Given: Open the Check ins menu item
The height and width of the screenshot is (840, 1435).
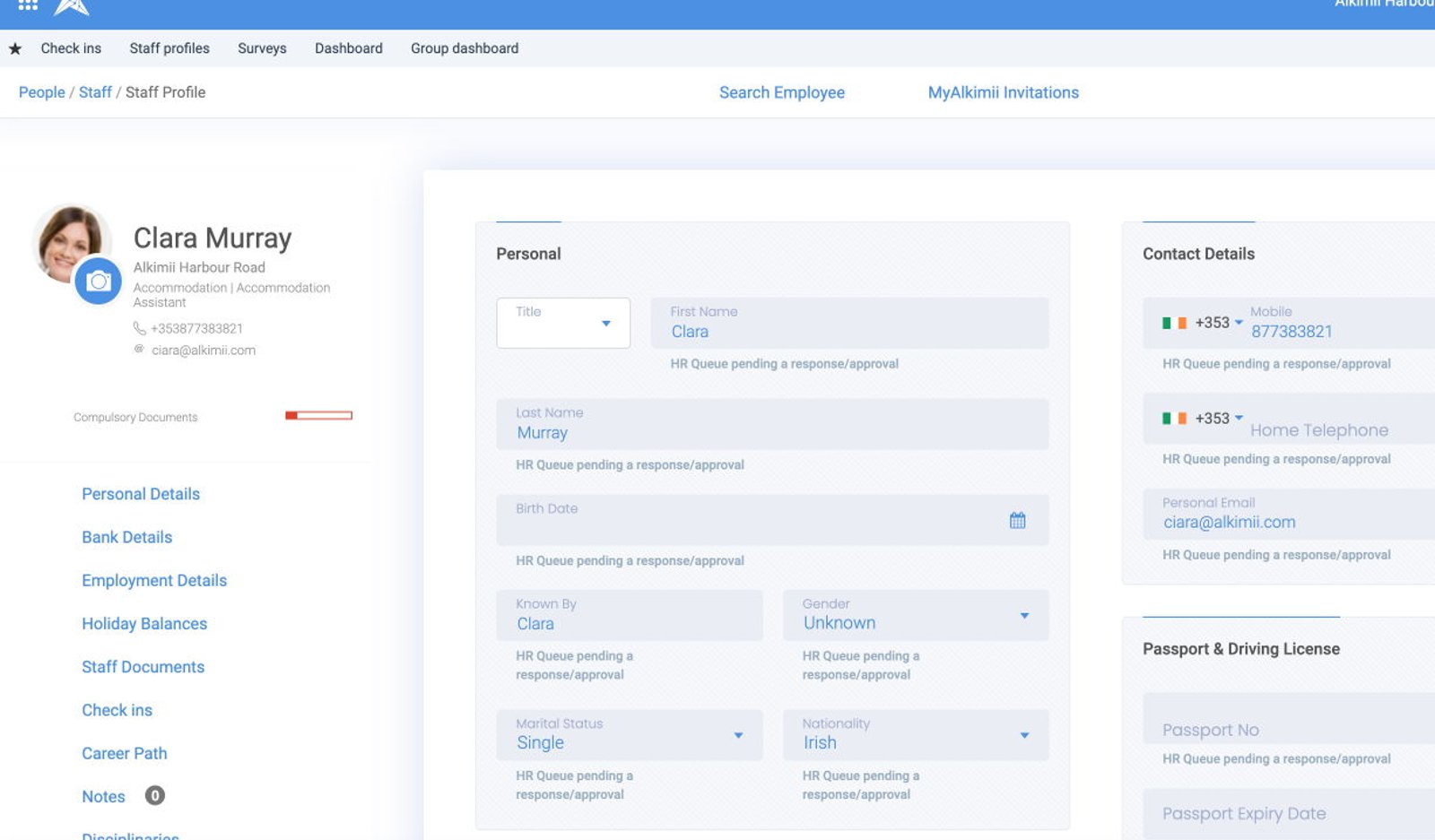Looking at the screenshot, I should pyautogui.click(x=71, y=48).
